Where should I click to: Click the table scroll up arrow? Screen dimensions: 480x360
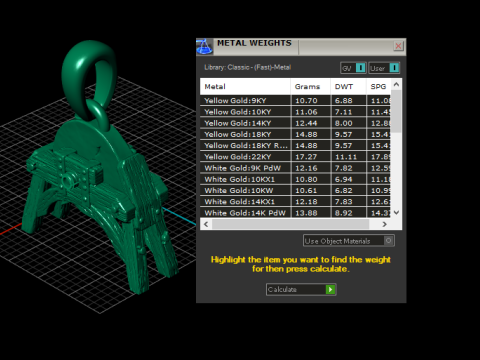point(396,85)
